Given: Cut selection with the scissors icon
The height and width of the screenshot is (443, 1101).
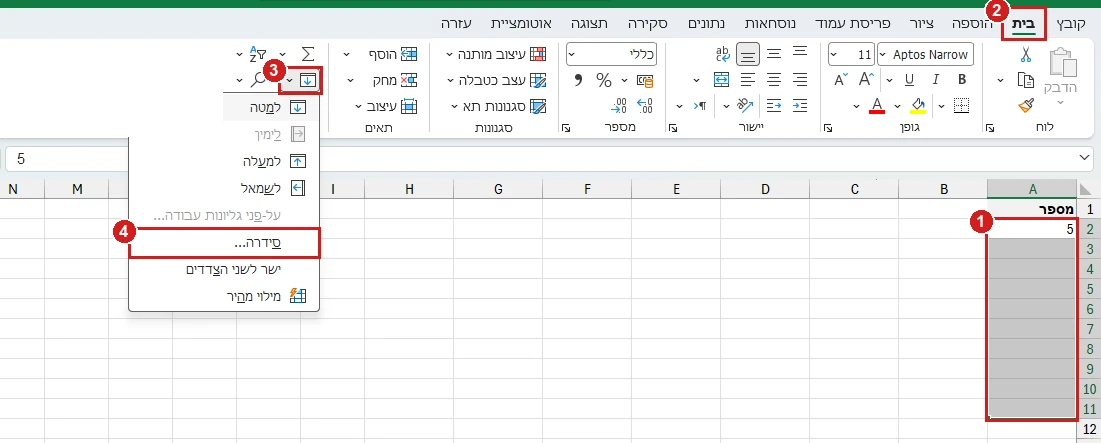Looking at the screenshot, I should 1026,55.
